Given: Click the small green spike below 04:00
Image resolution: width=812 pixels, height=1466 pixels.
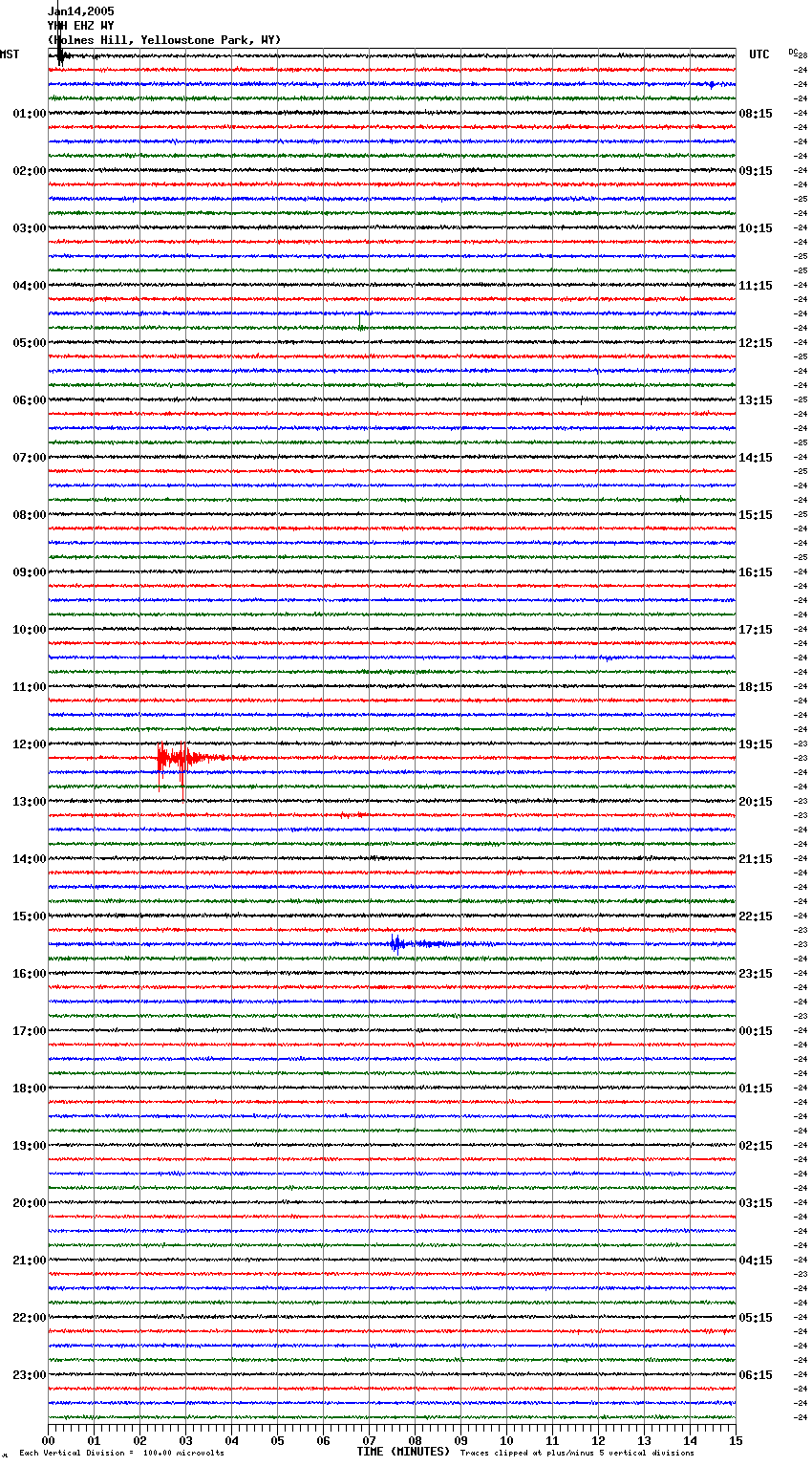Looking at the screenshot, I should 360,322.
